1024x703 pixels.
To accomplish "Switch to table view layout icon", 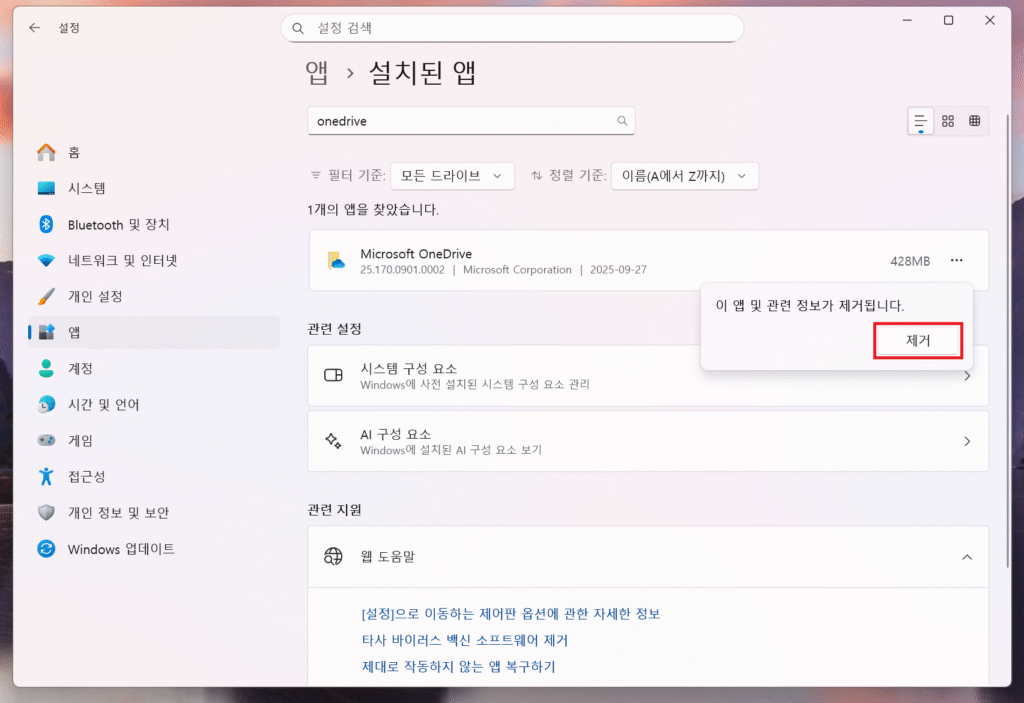I will [975, 121].
